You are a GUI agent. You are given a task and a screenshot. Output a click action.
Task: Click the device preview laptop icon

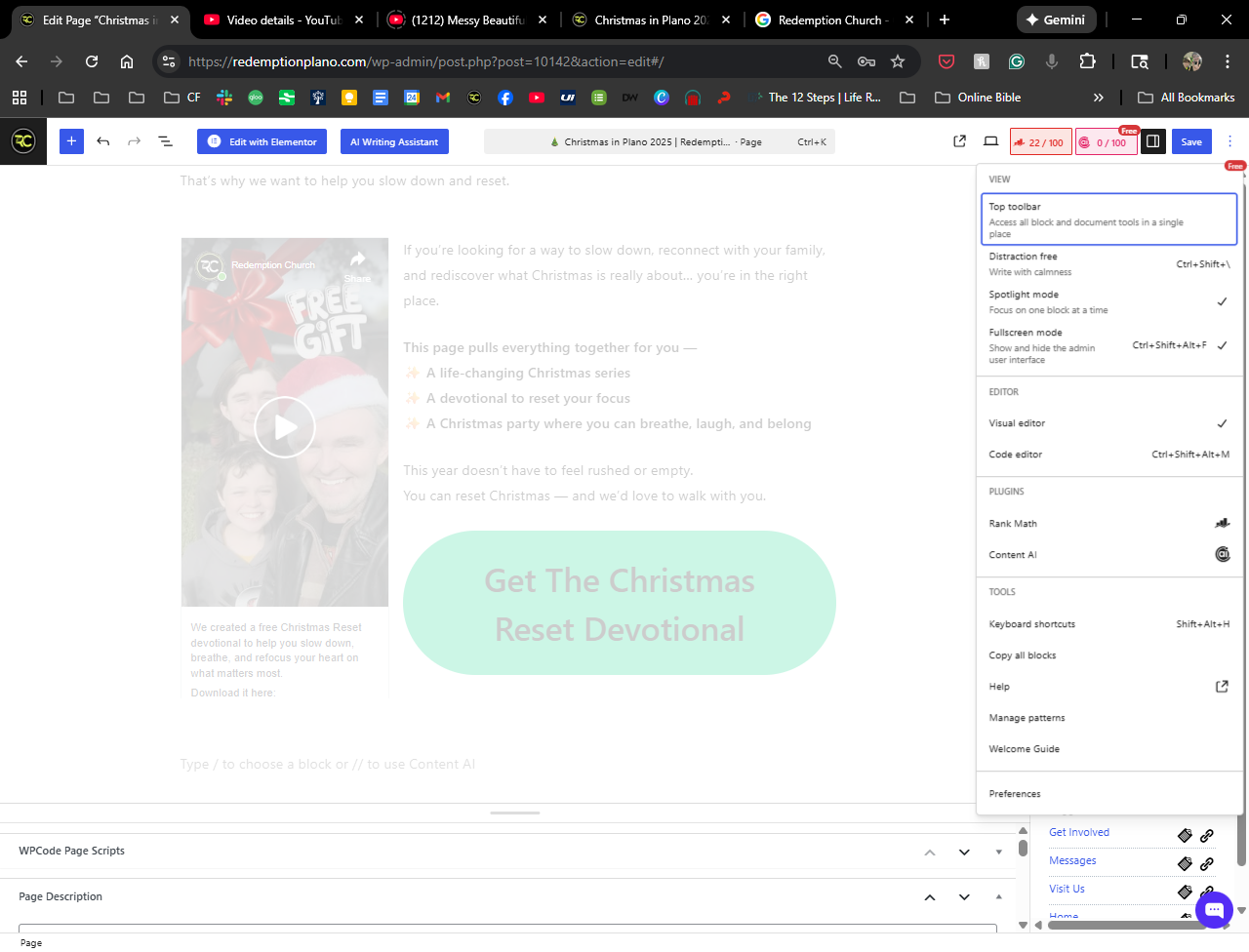(990, 141)
